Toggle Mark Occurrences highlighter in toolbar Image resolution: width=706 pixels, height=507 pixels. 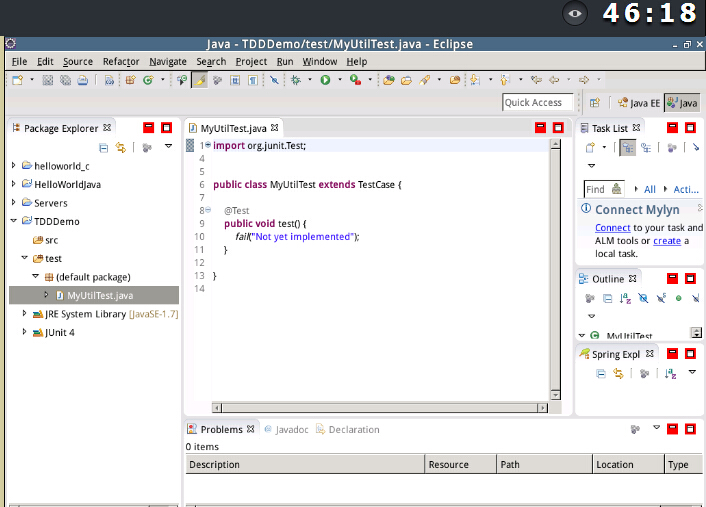(x=200, y=80)
